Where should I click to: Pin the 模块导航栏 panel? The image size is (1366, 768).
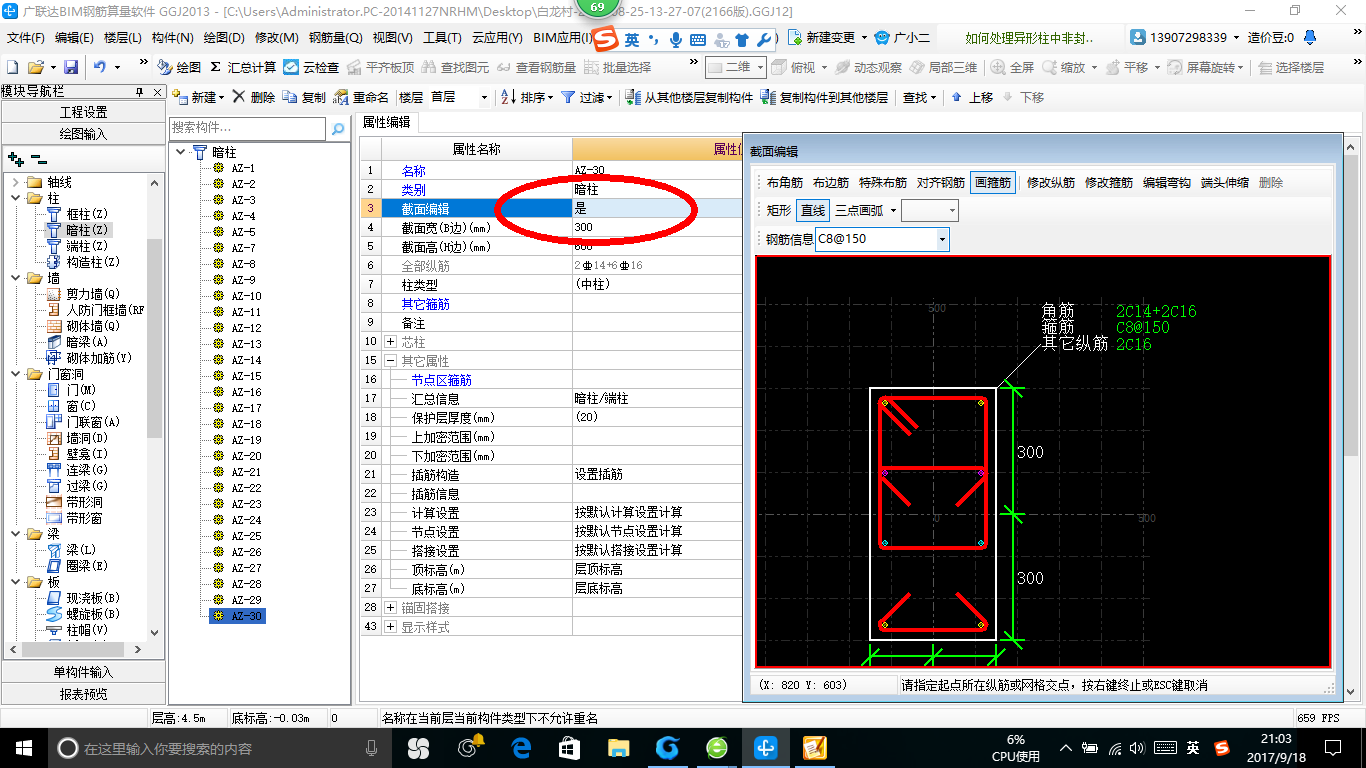(139, 92)
